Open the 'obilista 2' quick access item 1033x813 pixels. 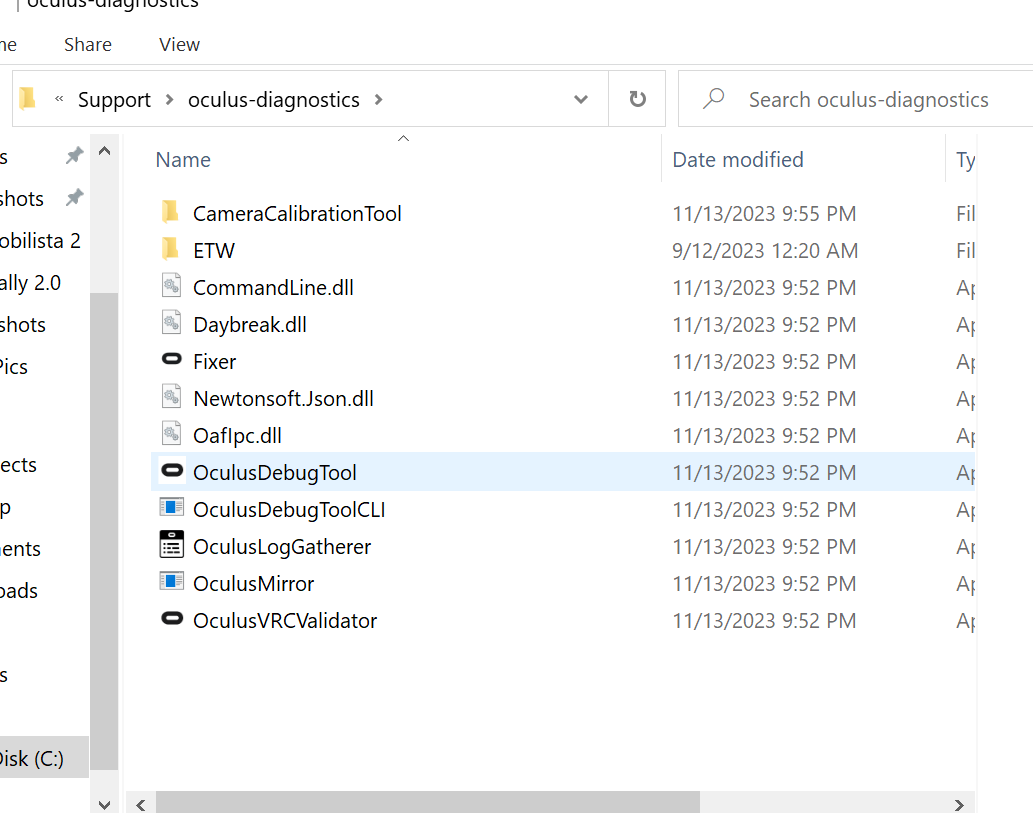pos(40,241)
